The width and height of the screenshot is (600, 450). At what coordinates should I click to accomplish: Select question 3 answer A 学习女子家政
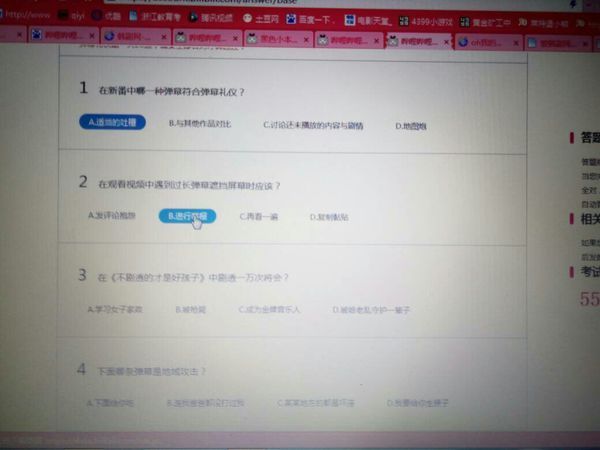coord(115,309)
